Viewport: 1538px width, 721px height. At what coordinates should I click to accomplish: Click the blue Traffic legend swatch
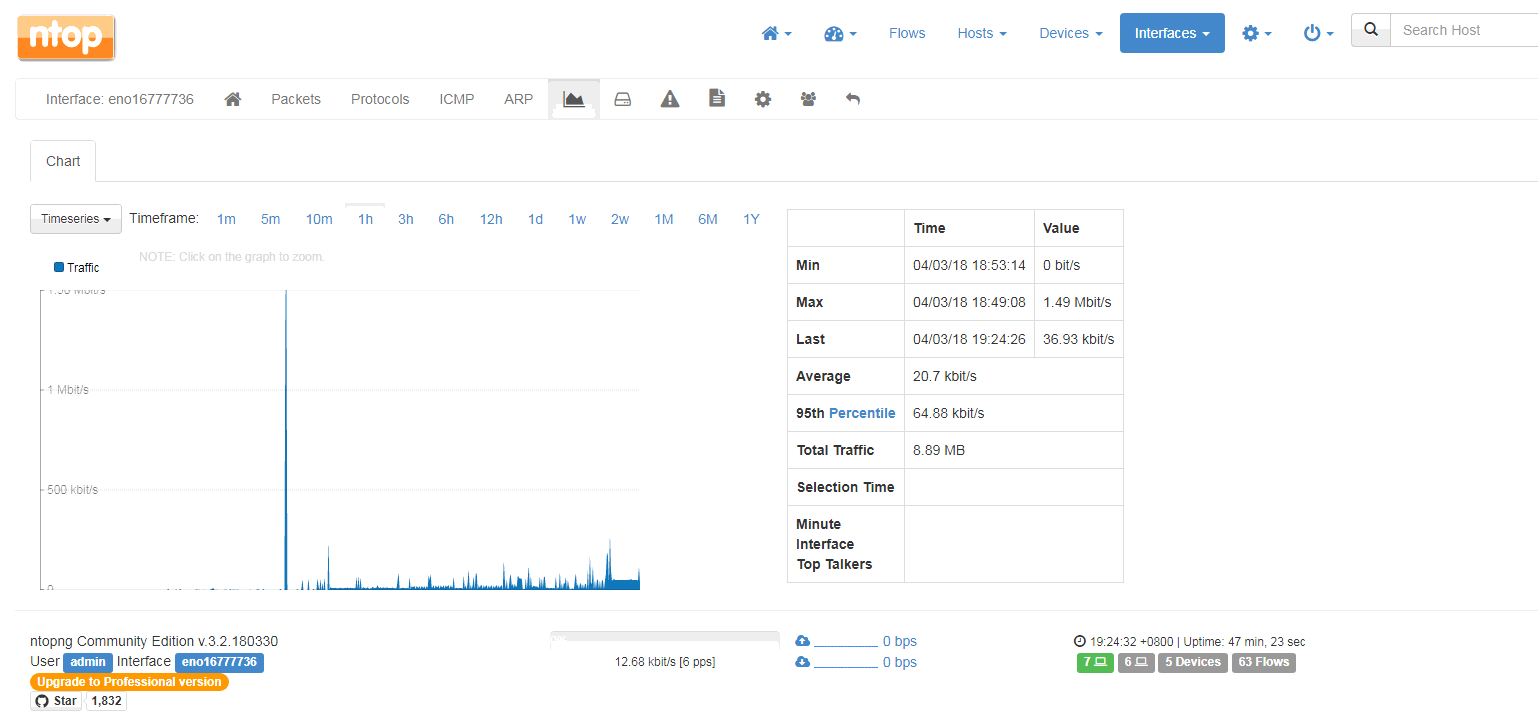click(59, 267)
